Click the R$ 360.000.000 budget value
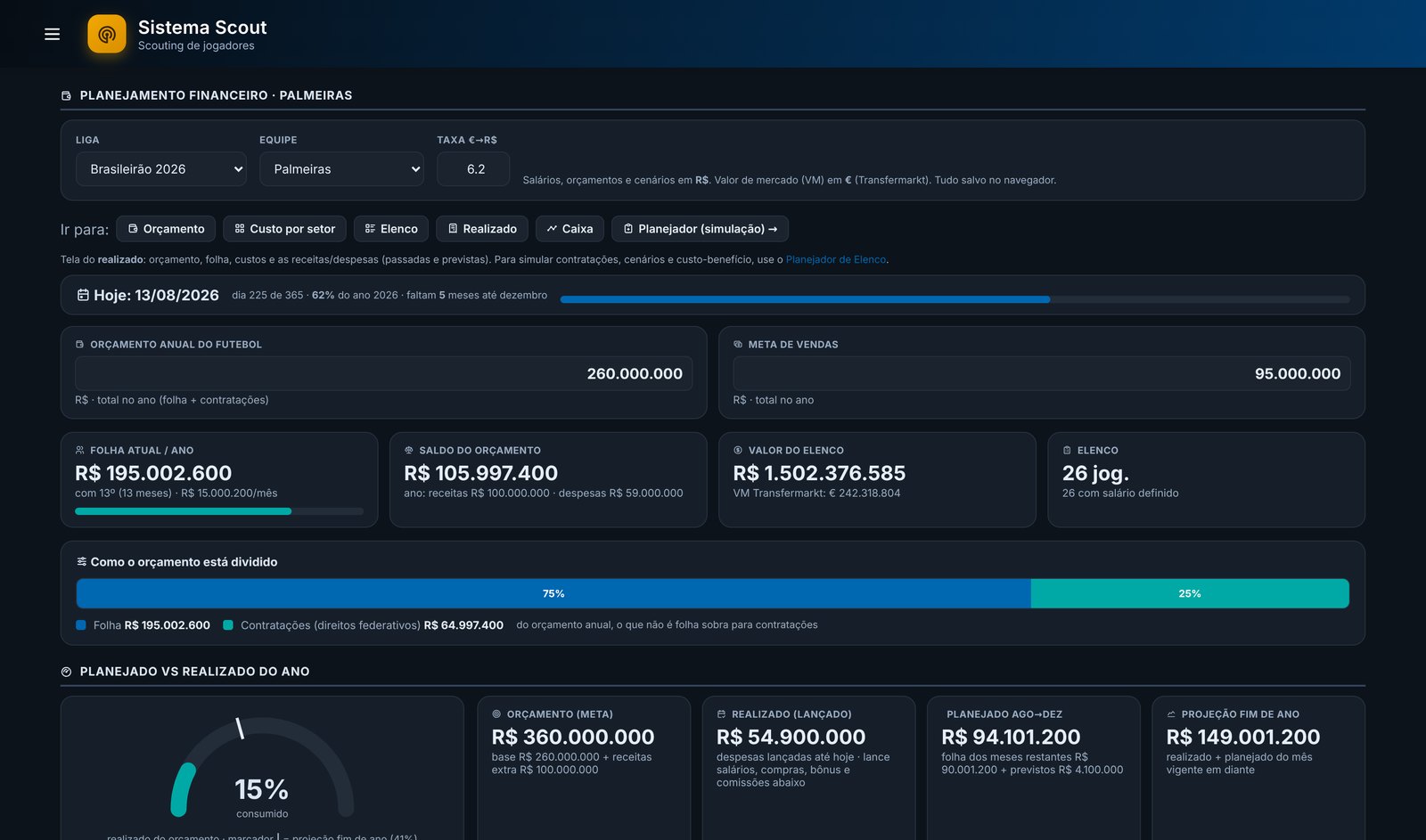The height and width of the screenshot is (840, 1426). [x=573, y=738]
